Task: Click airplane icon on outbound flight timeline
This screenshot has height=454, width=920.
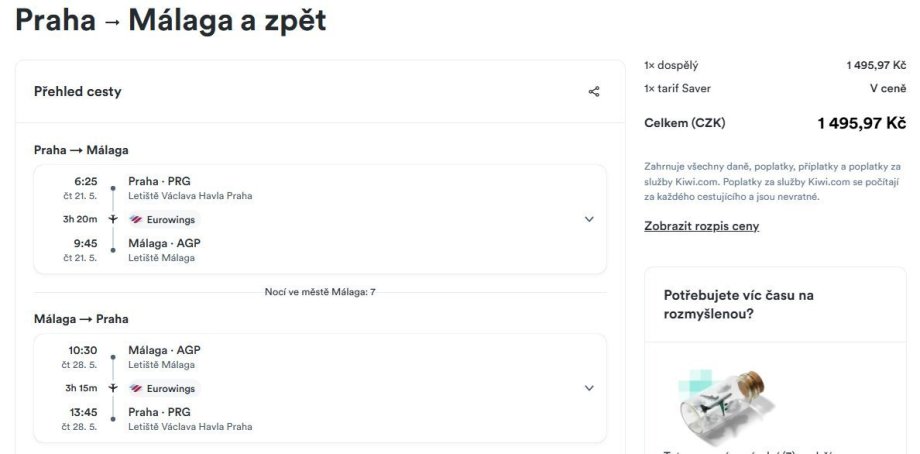Action: (x=113, y=219)
